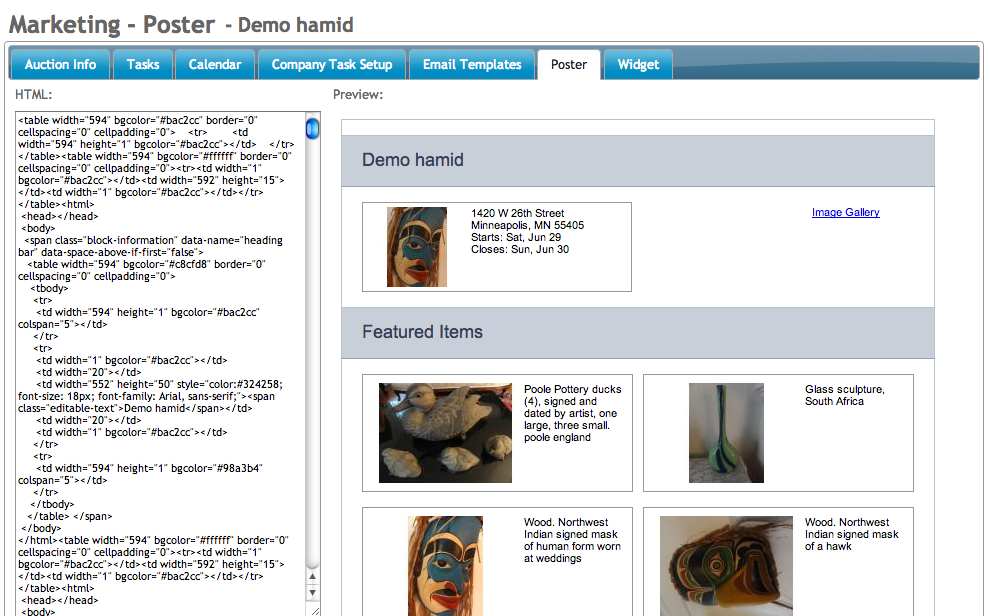Click the Featured Items section heading
This screenshot has height=616, width=990.
click(x=422, y=331)
